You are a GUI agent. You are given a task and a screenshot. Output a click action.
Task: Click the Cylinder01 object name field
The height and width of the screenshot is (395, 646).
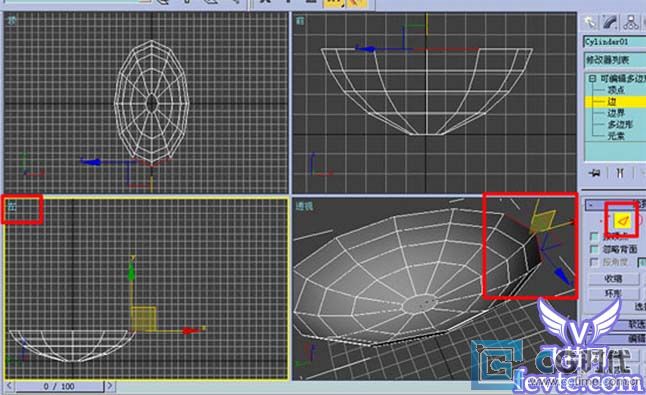(x=615, y=42)
